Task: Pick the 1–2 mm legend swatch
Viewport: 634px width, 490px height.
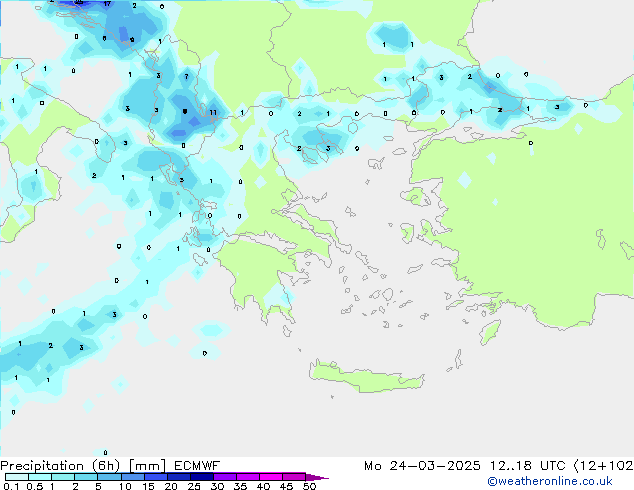Action: (63, 477)
